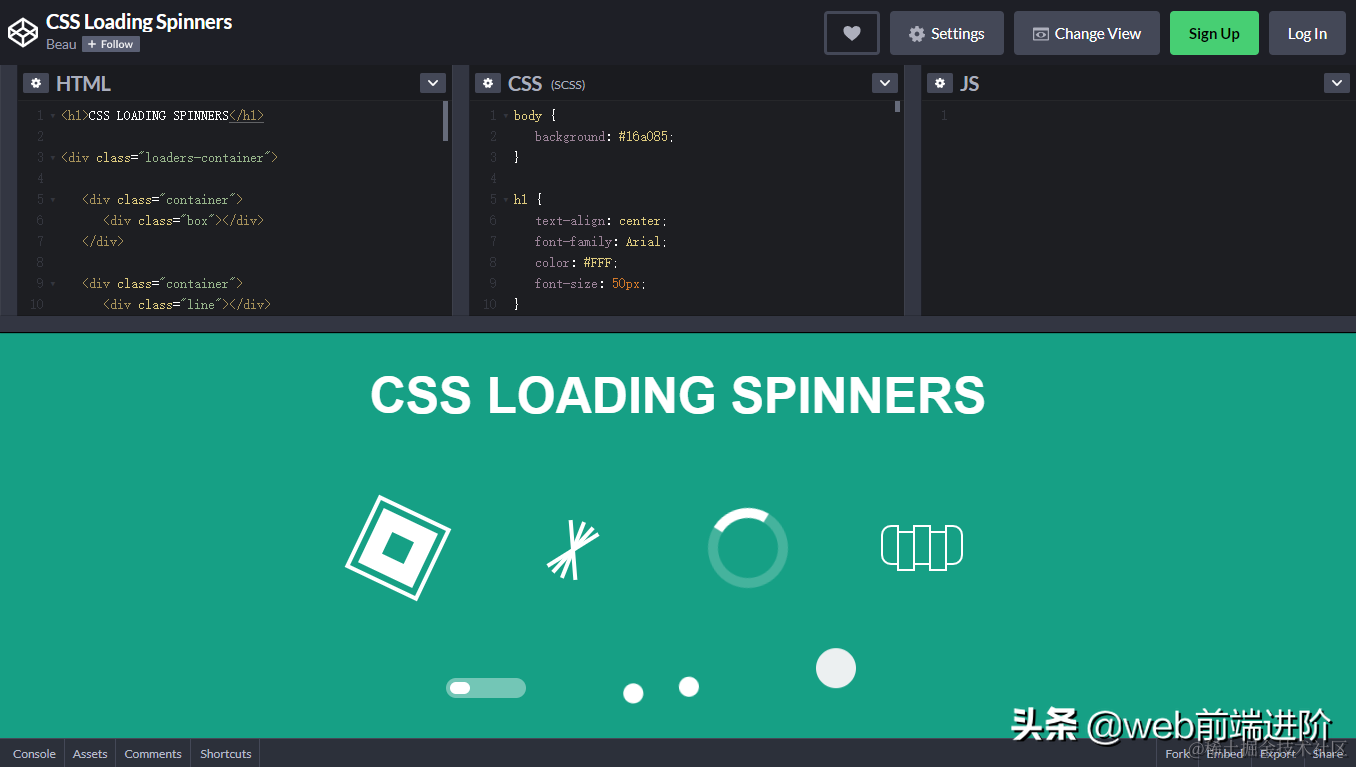Expand the CSS panel dropdown chevron
Image resolution: width=1356 pixels, height=767 pixels.
click(884, 83)
